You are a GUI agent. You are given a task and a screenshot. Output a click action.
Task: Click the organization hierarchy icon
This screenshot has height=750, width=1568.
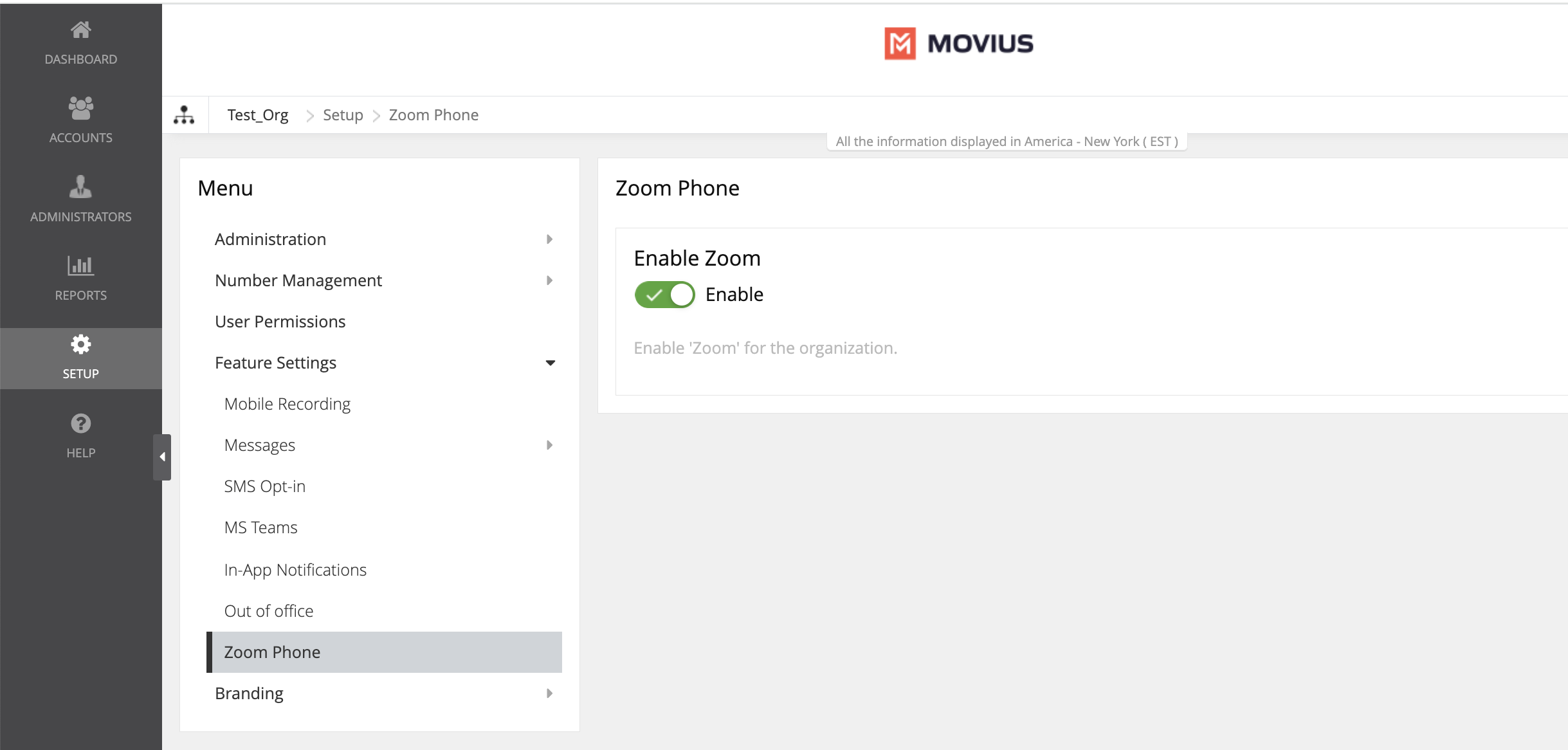[184, 115]
